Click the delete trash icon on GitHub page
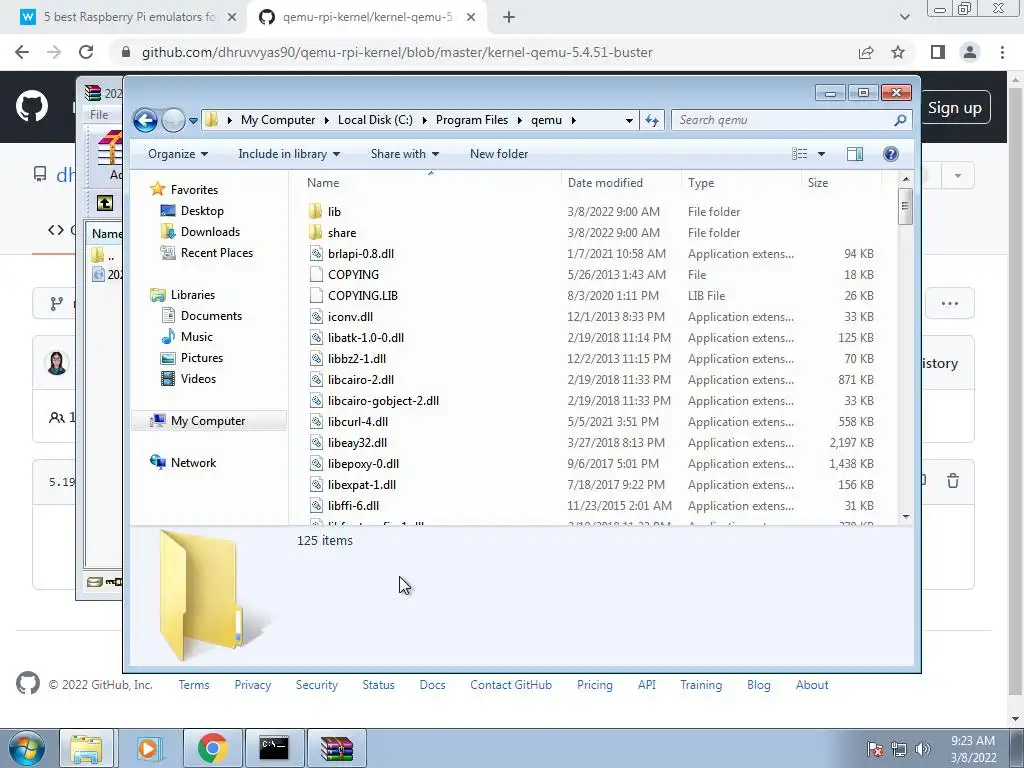The height and width of the screenshot is (768, 1024). (x=953, y=481)
